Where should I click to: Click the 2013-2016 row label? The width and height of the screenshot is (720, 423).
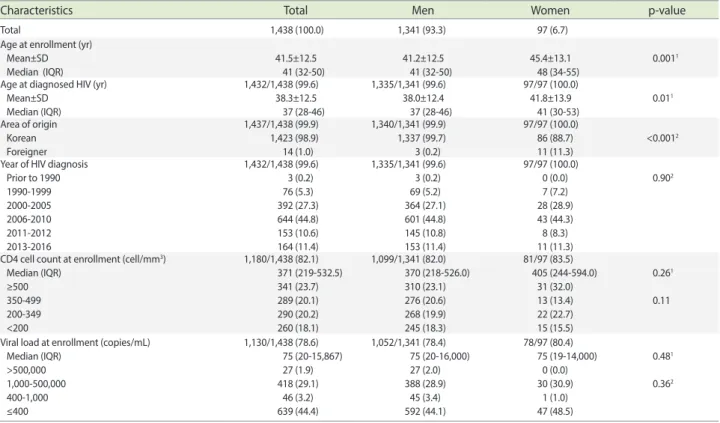(x=29, y=247)
